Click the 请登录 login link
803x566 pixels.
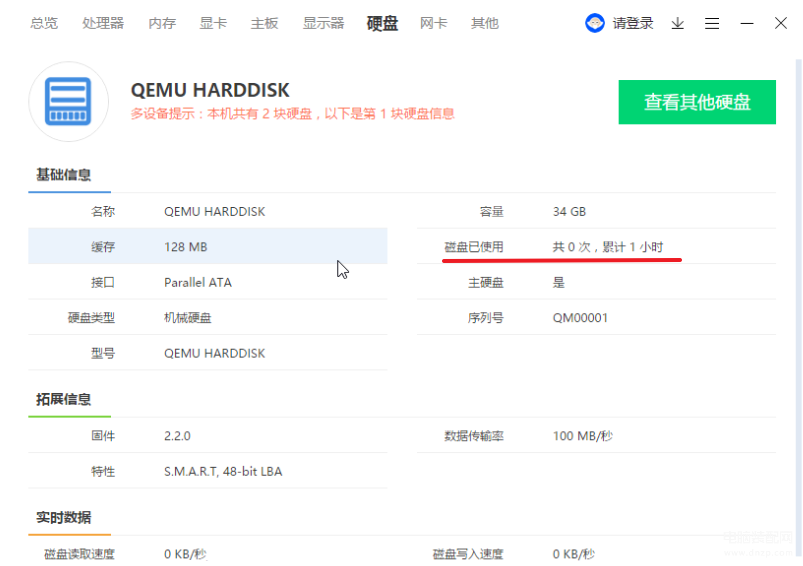coord(632,23)
